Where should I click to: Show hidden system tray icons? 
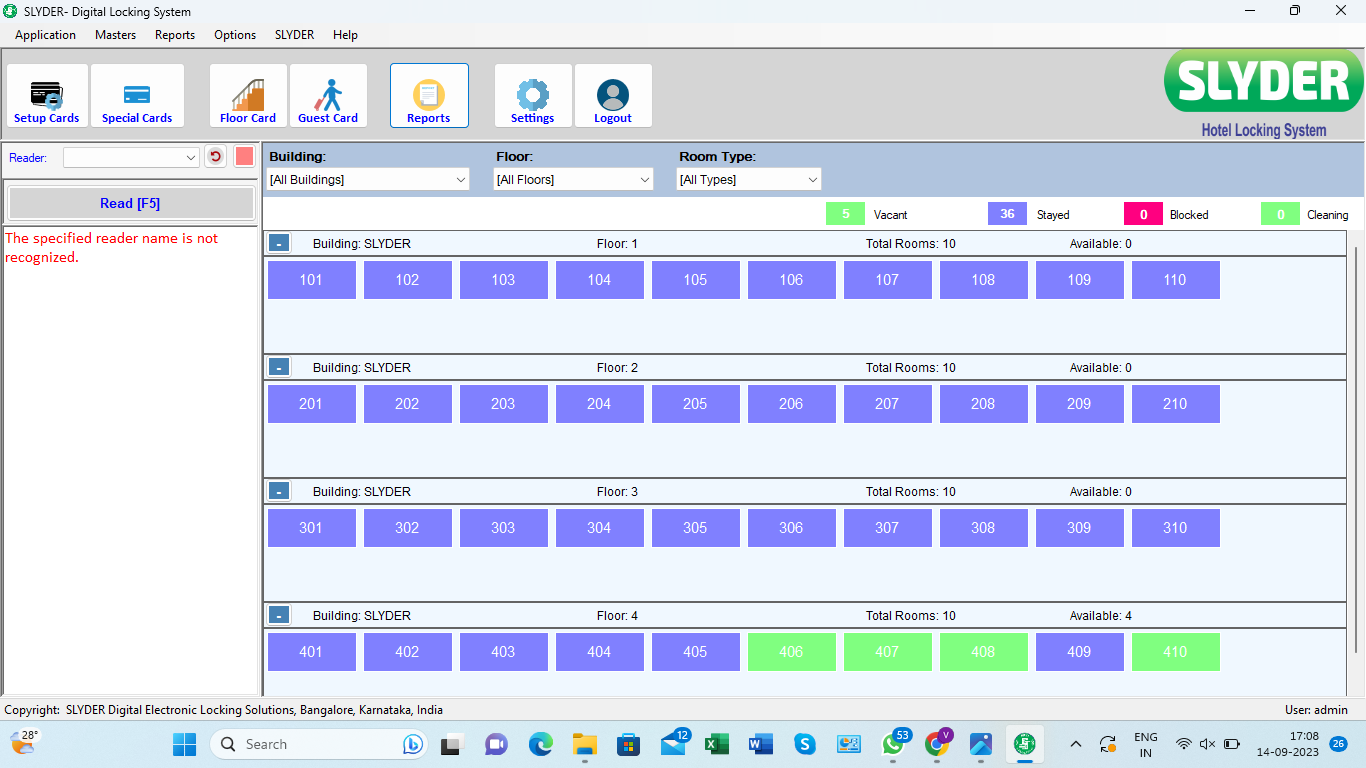coord(1076,744)
